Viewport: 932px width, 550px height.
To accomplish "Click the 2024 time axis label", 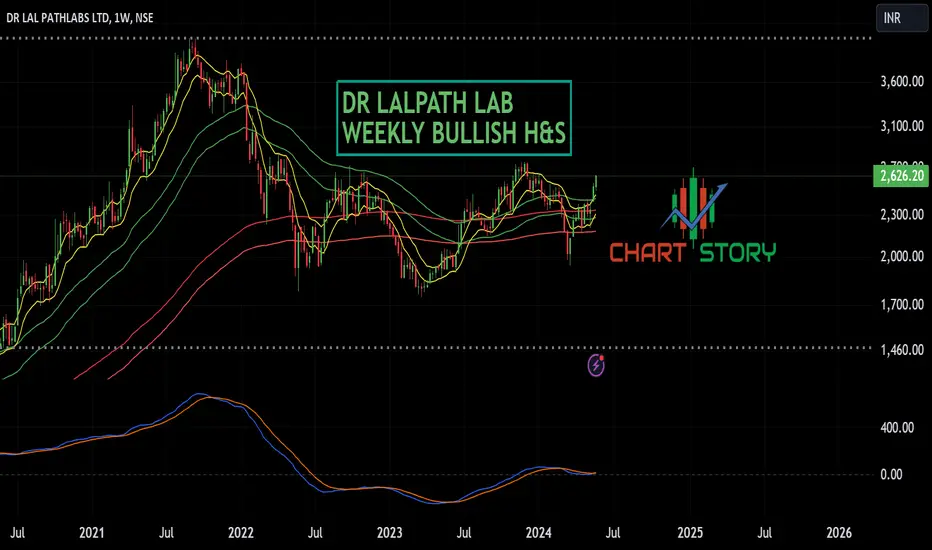I will (539, 532).
